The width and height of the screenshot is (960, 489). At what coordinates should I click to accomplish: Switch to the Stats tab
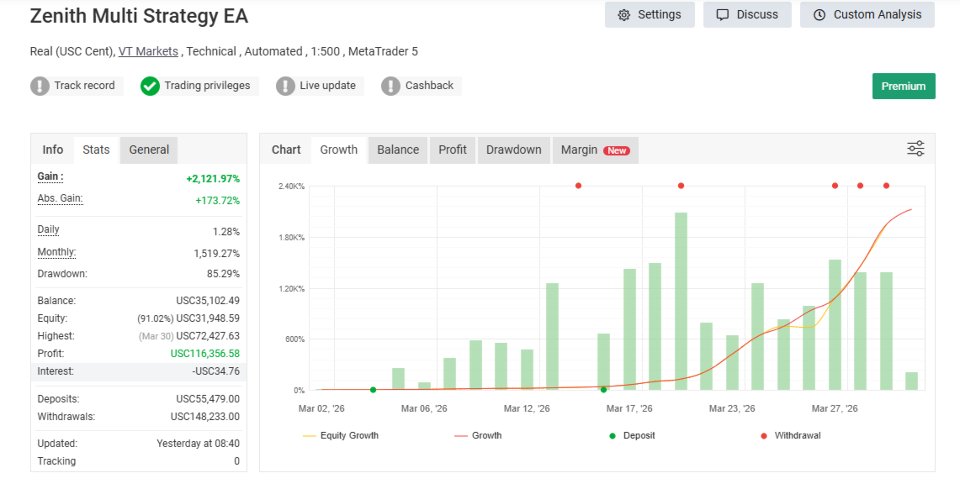96,150
